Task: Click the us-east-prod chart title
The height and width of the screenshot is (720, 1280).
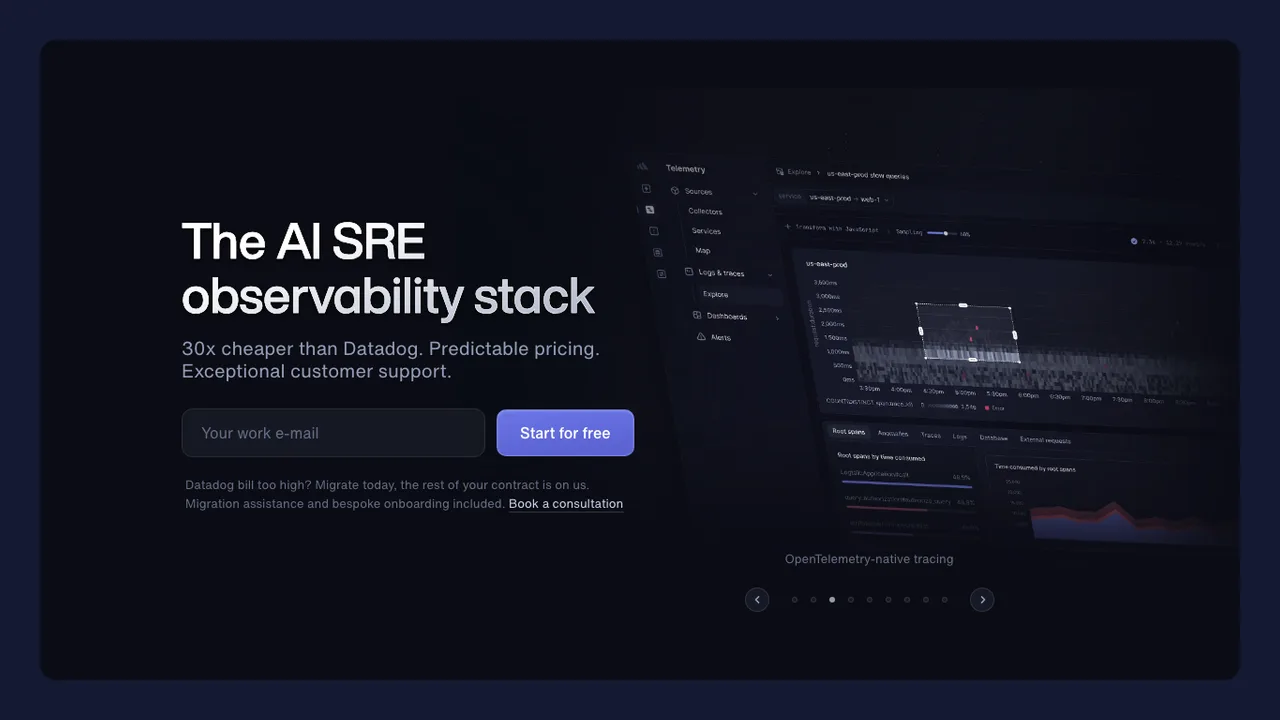Action: [x=827, y=265]
